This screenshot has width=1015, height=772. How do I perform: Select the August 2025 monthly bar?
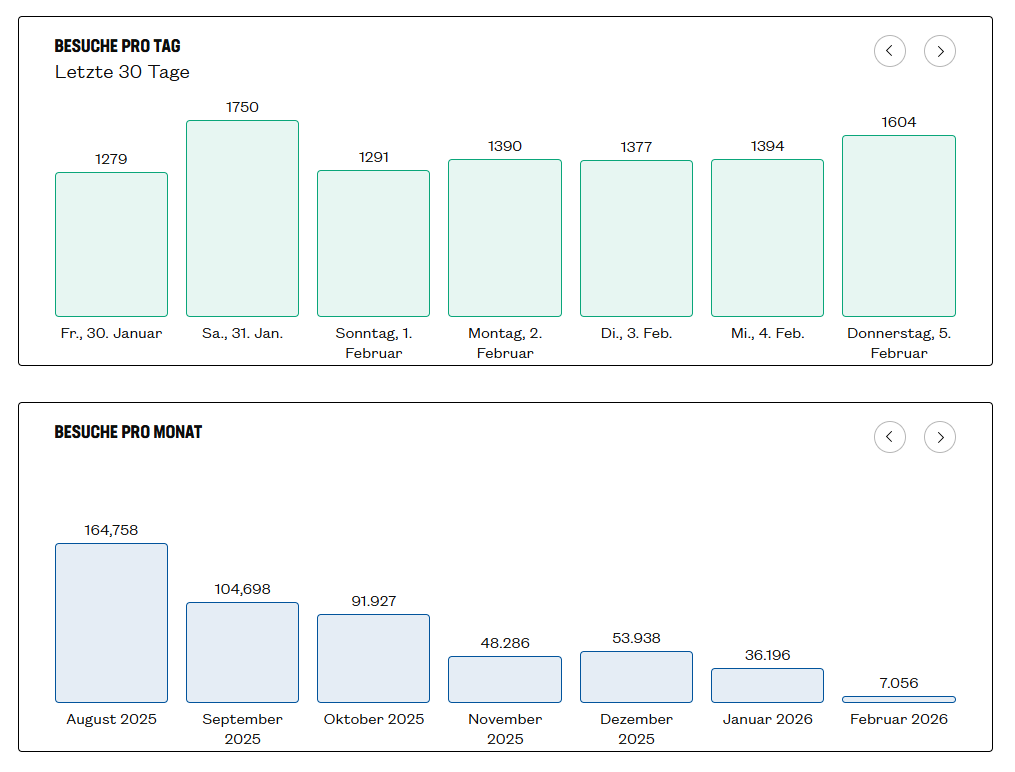(111, 622)
